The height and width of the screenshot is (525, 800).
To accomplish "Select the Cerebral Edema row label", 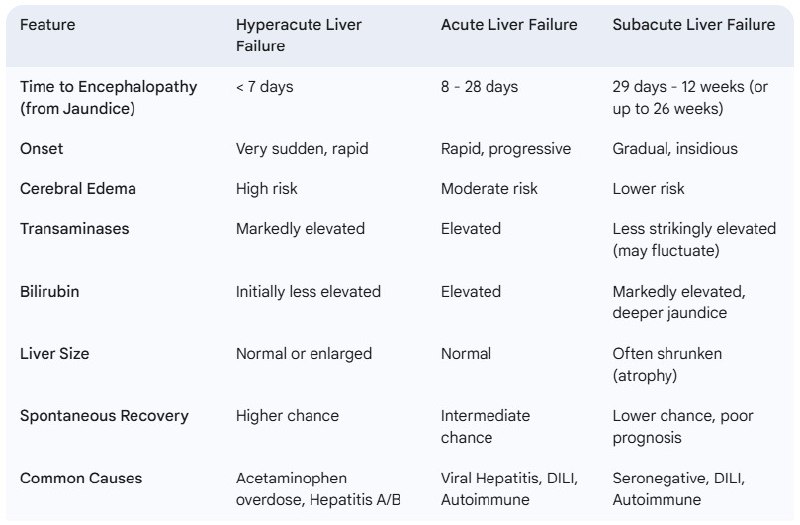I will (78, 189).
